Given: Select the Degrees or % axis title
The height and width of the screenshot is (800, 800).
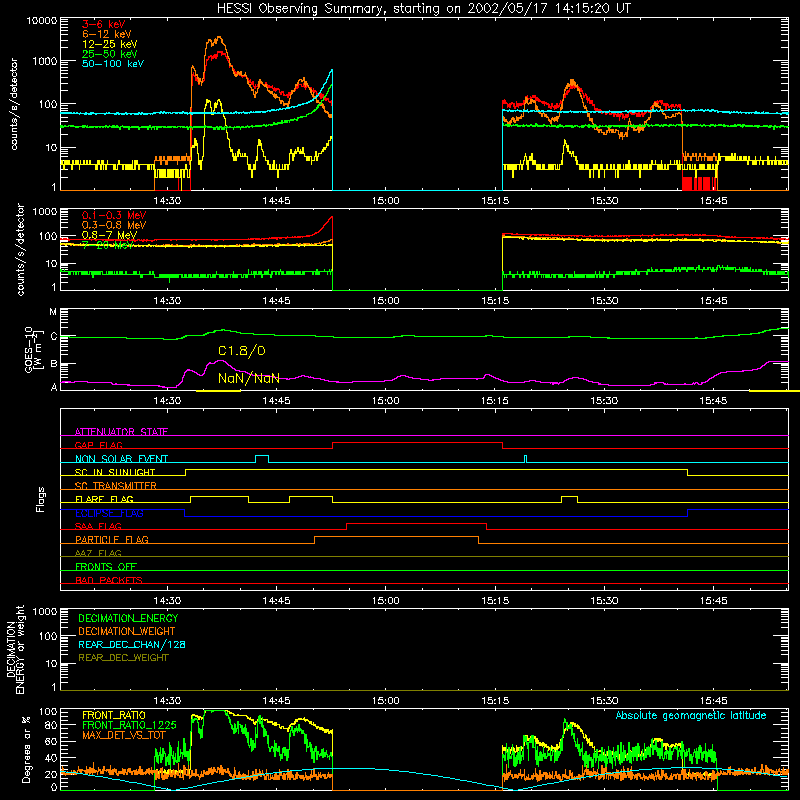Looking at the screenshot, I should click(x=26, y=749).
